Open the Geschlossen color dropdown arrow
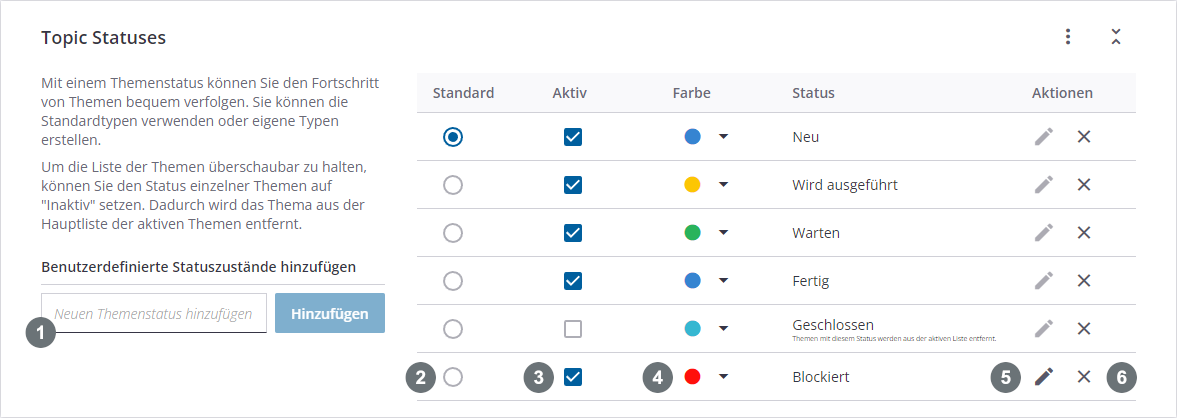Image resolution: width=1177 pixels, height=418 pixels. (x=723, y=329)
